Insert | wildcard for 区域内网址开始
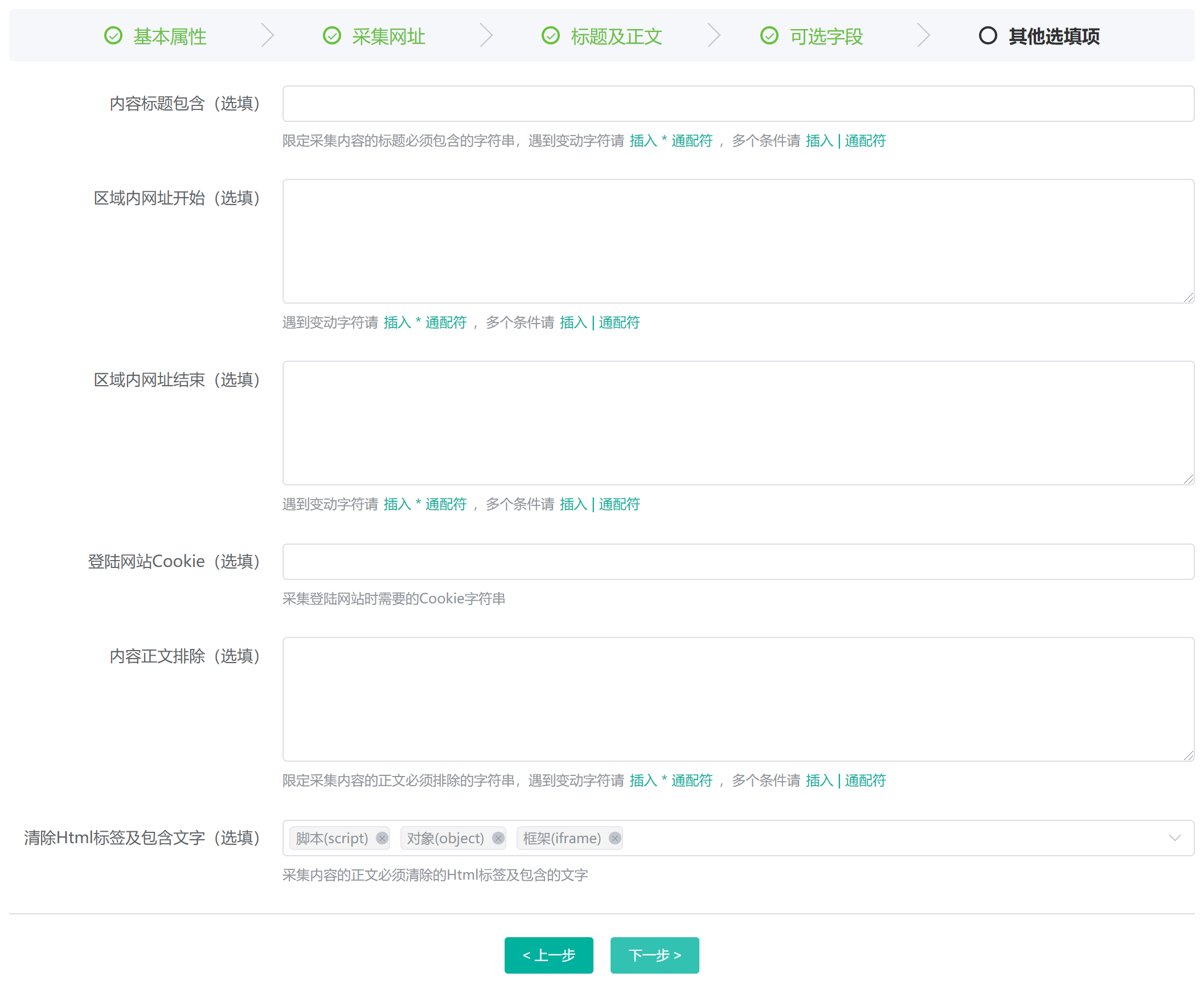 [599, 322]
